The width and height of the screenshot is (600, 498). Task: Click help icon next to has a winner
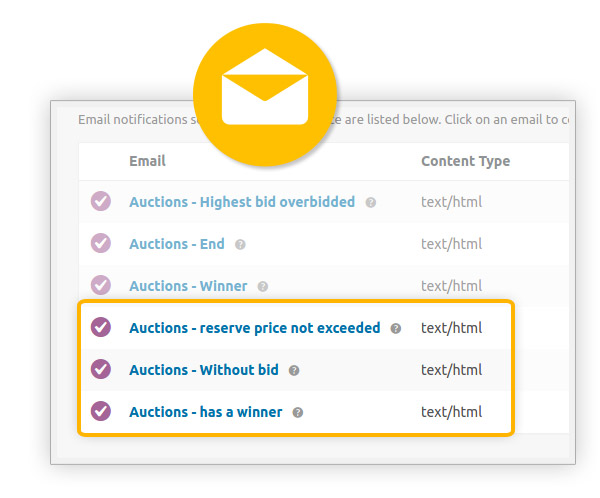coord(298,413)
